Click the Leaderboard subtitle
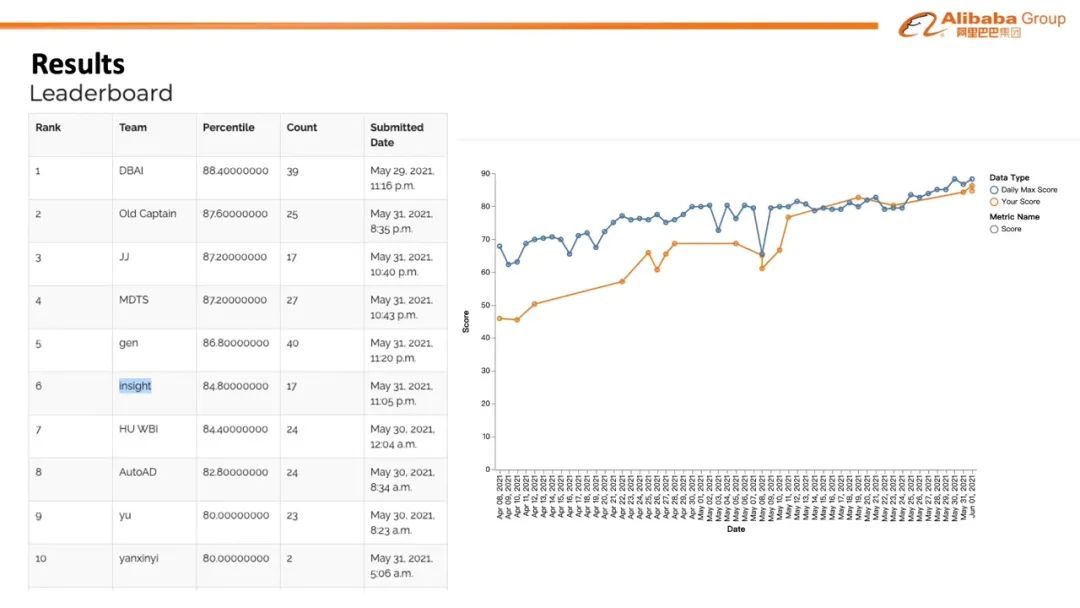The image size is (1080, 608). [101, 93]
